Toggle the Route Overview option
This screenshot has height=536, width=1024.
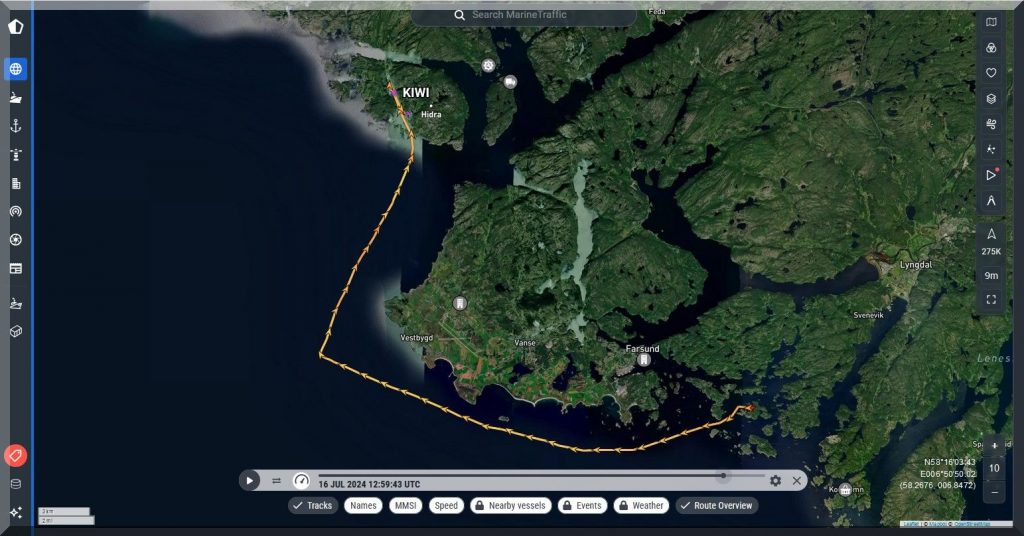click(716, 506)
